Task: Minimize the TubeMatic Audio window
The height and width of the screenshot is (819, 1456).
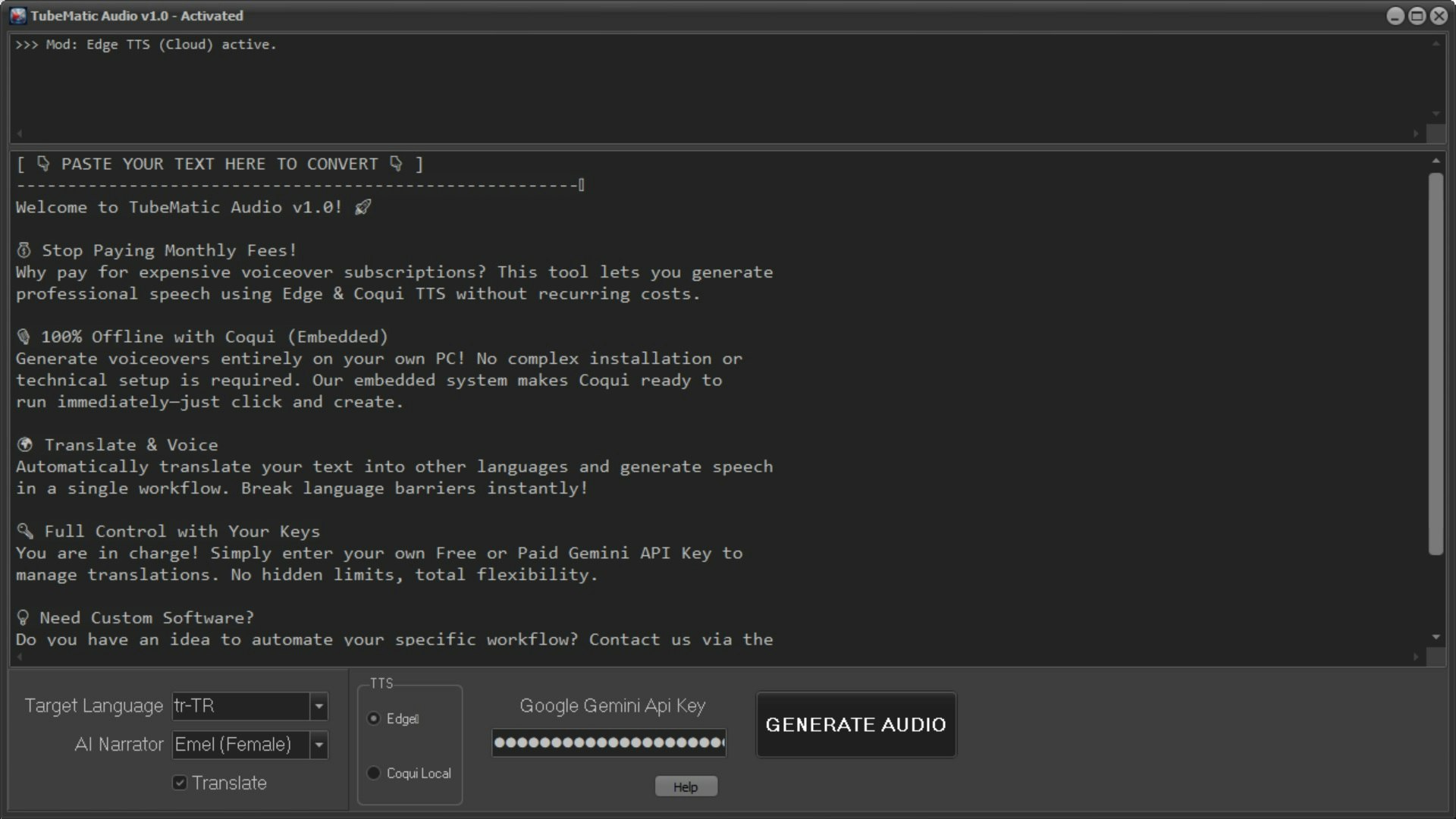Action: [x=1395, y=15]
